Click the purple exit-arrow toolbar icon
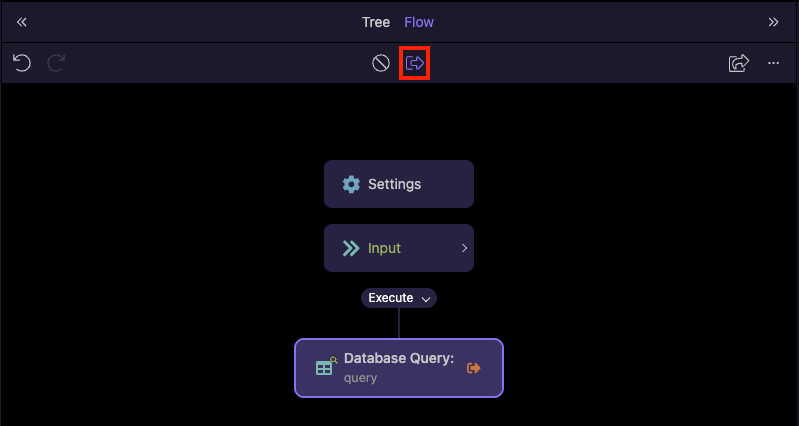Image resolution: width=799 pixels, height=426 pixels. [415, 63]
